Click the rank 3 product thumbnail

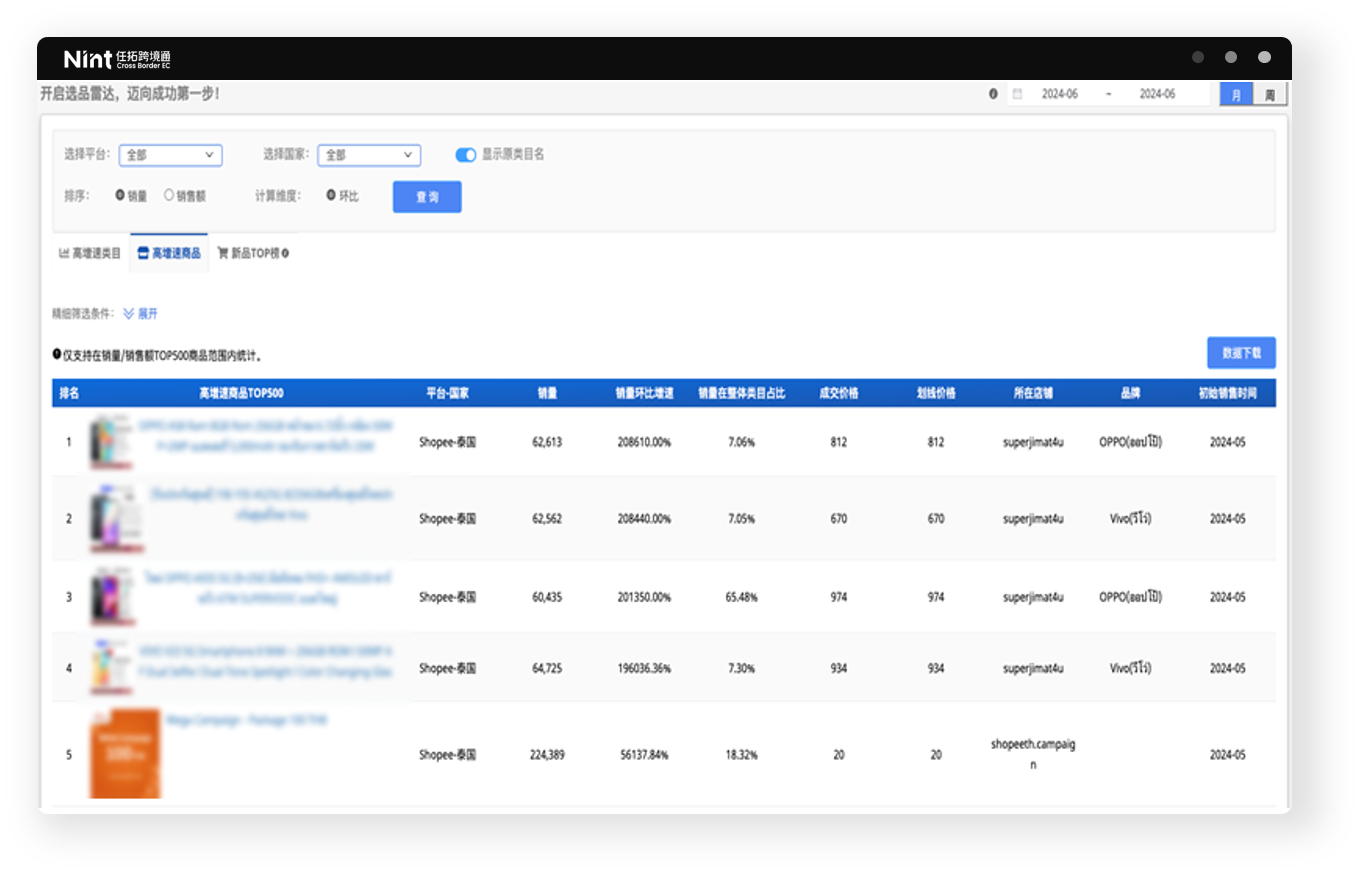point(111,597)
